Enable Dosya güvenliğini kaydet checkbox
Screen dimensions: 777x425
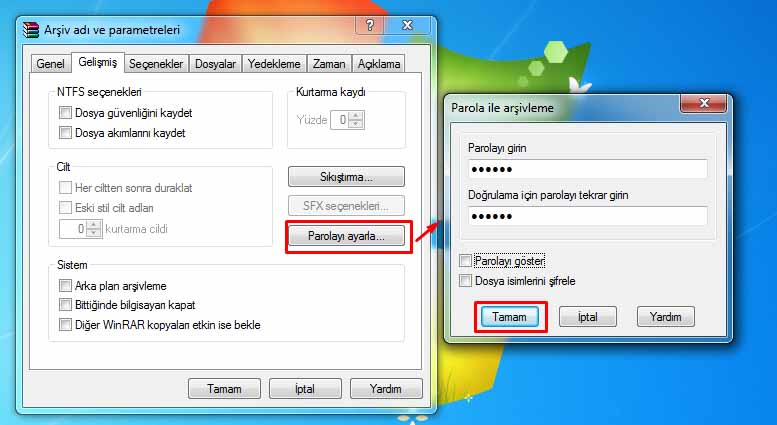click(65, 112)
